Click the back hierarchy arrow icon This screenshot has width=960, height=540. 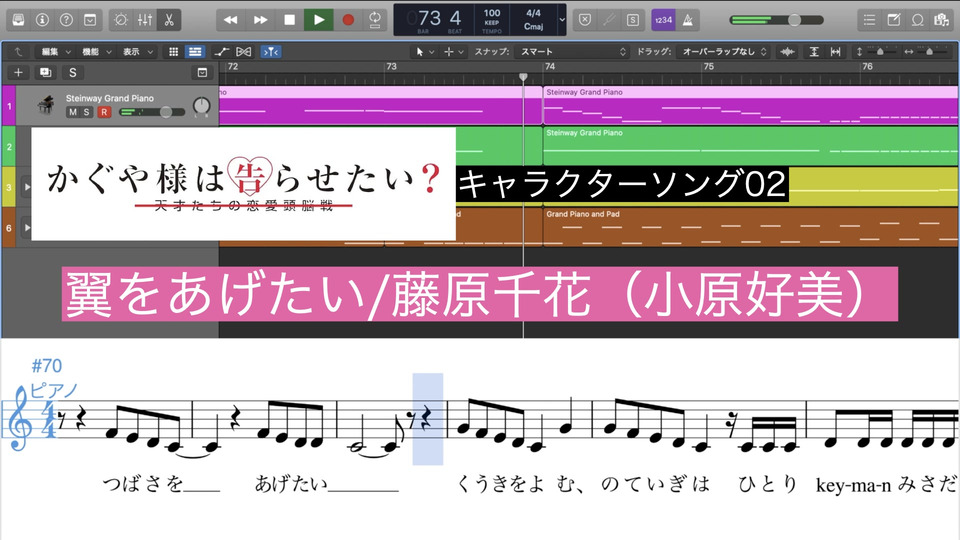pyautogui.click(x=18, y=52)
